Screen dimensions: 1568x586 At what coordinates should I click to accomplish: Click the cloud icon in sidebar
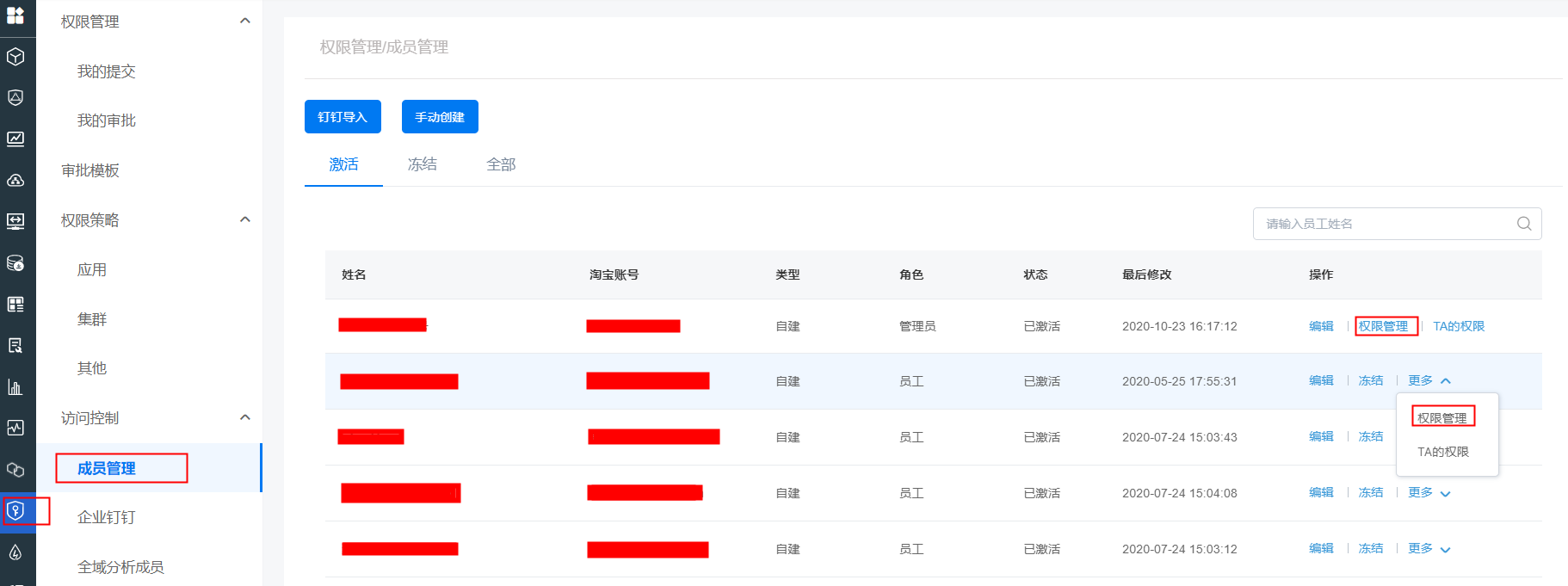(x=15, y=180)
